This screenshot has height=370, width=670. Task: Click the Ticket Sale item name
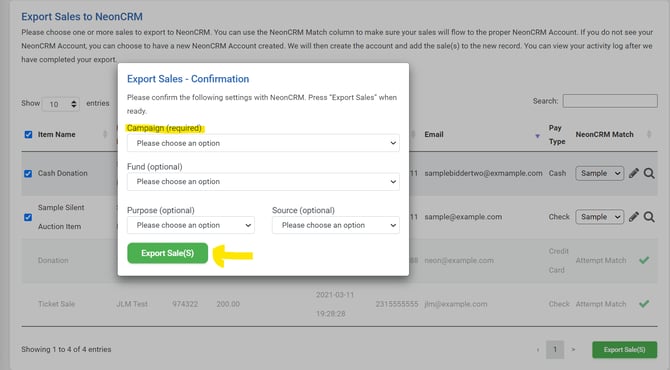coord(56,304)
